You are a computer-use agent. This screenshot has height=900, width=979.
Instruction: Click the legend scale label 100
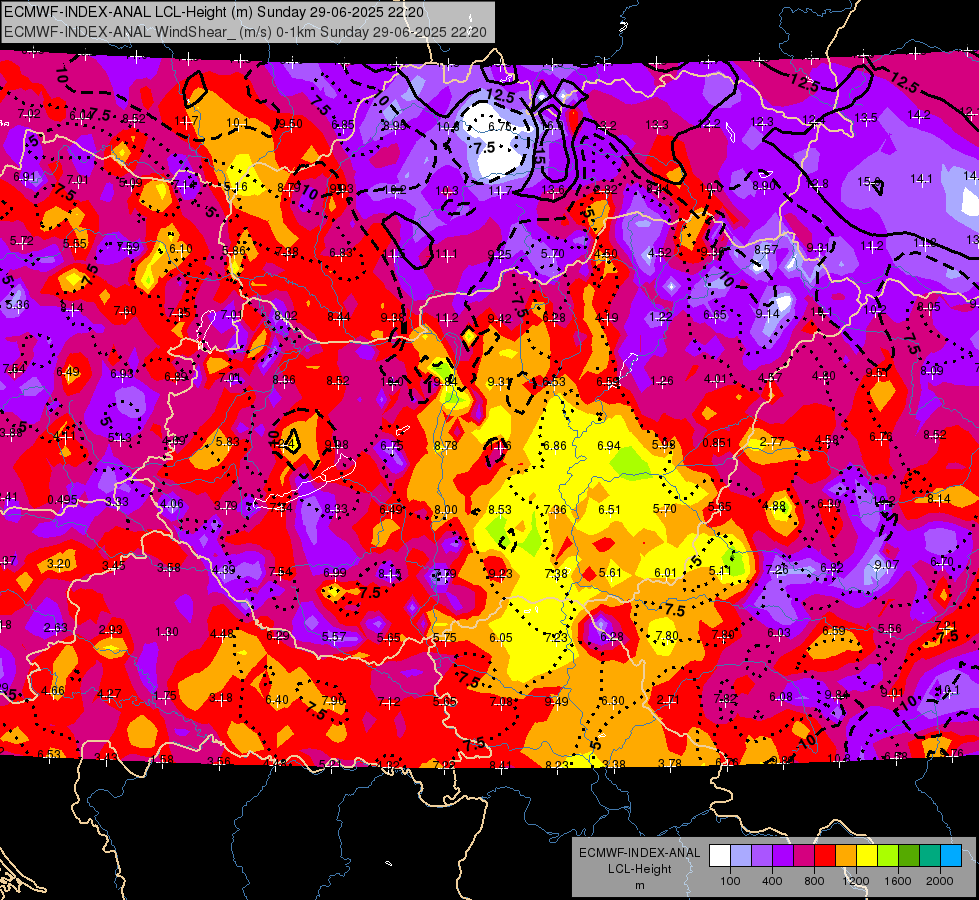[x=730, y=881]
